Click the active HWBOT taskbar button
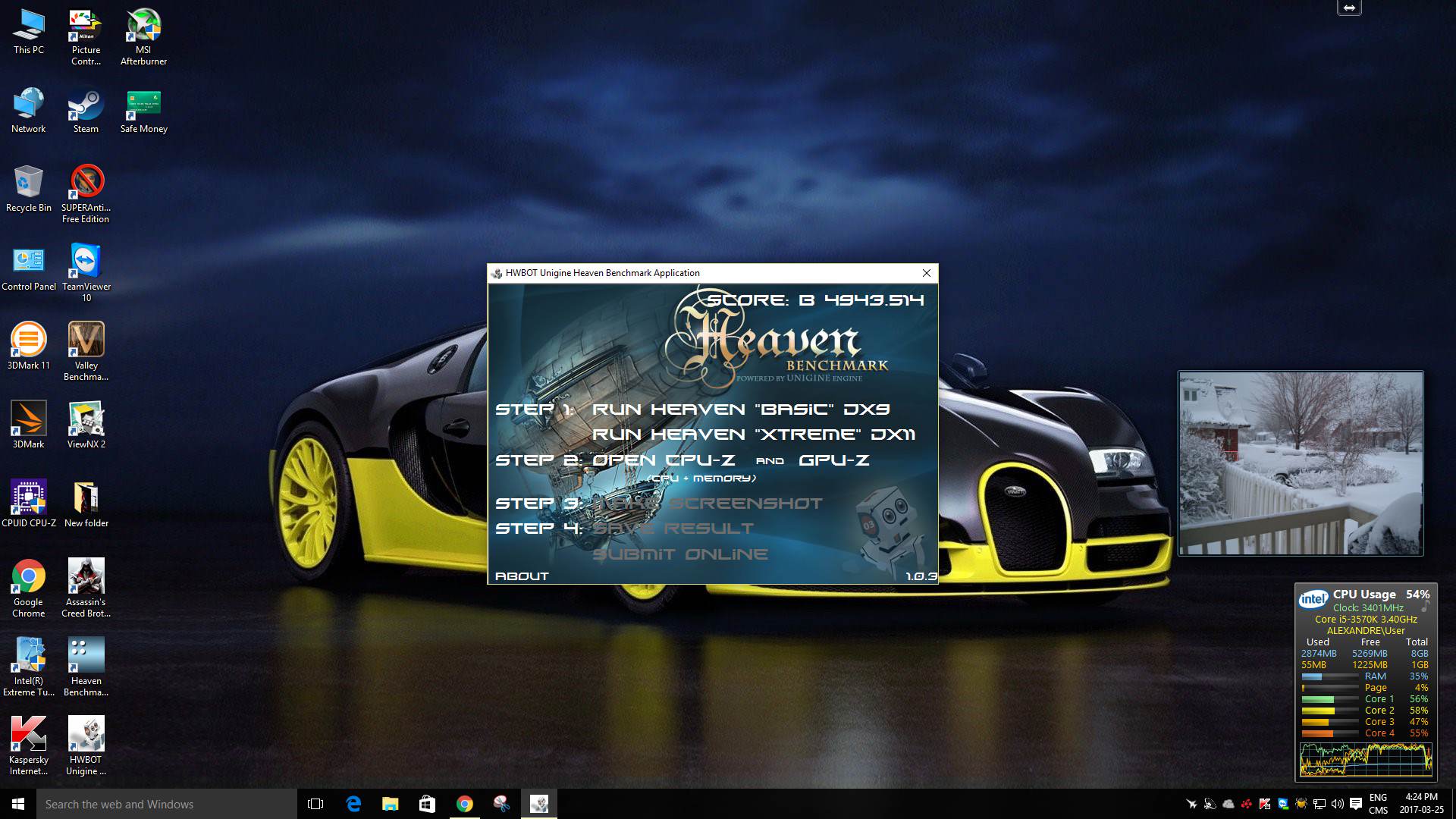 539,804
